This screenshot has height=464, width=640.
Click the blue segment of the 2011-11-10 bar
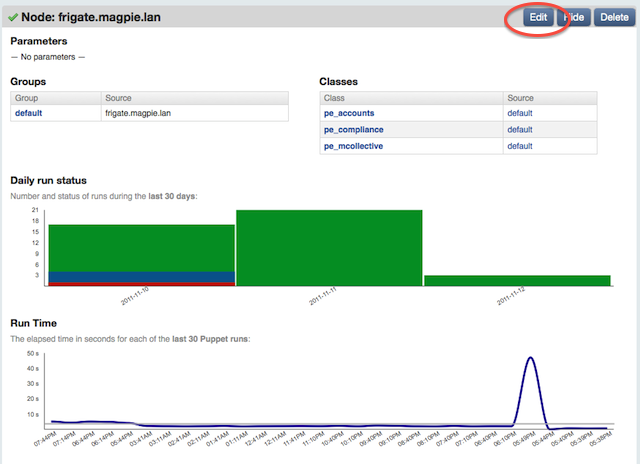(x=141, y=277)
